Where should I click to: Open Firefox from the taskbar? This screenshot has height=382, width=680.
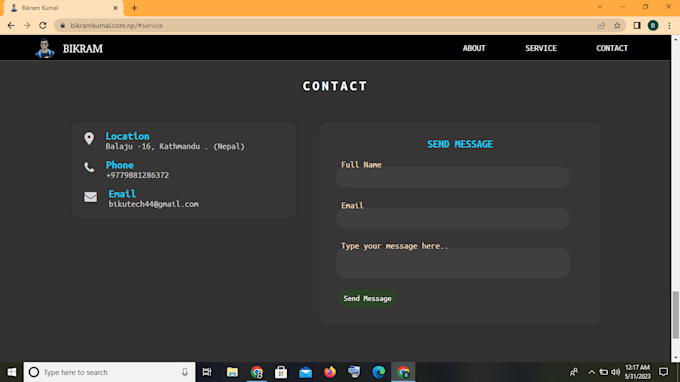(x=330, y=372)
